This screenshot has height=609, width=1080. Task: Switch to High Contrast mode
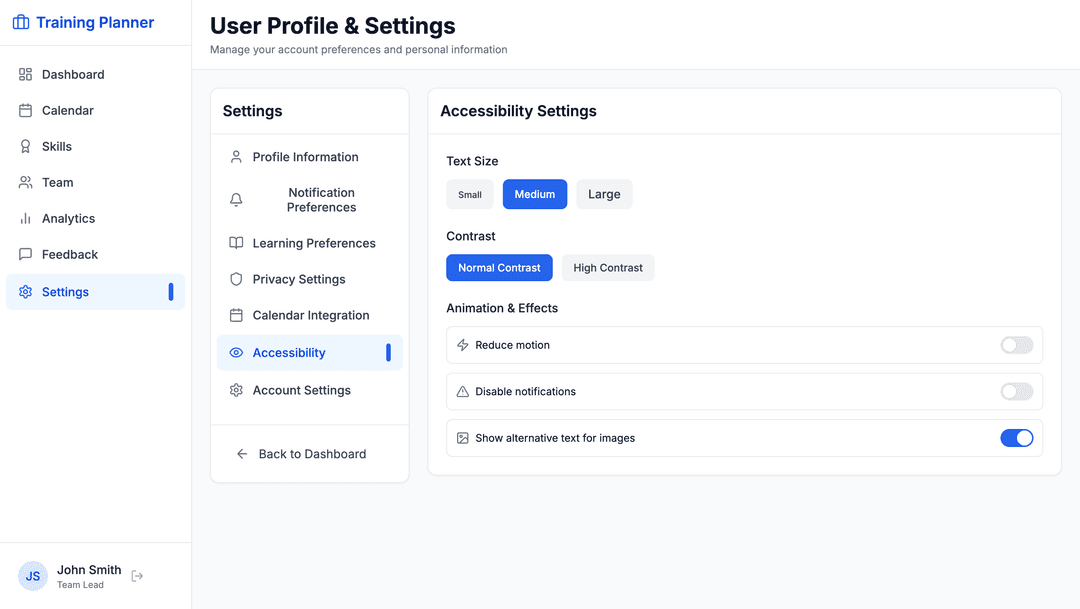[x=608, y=268]
